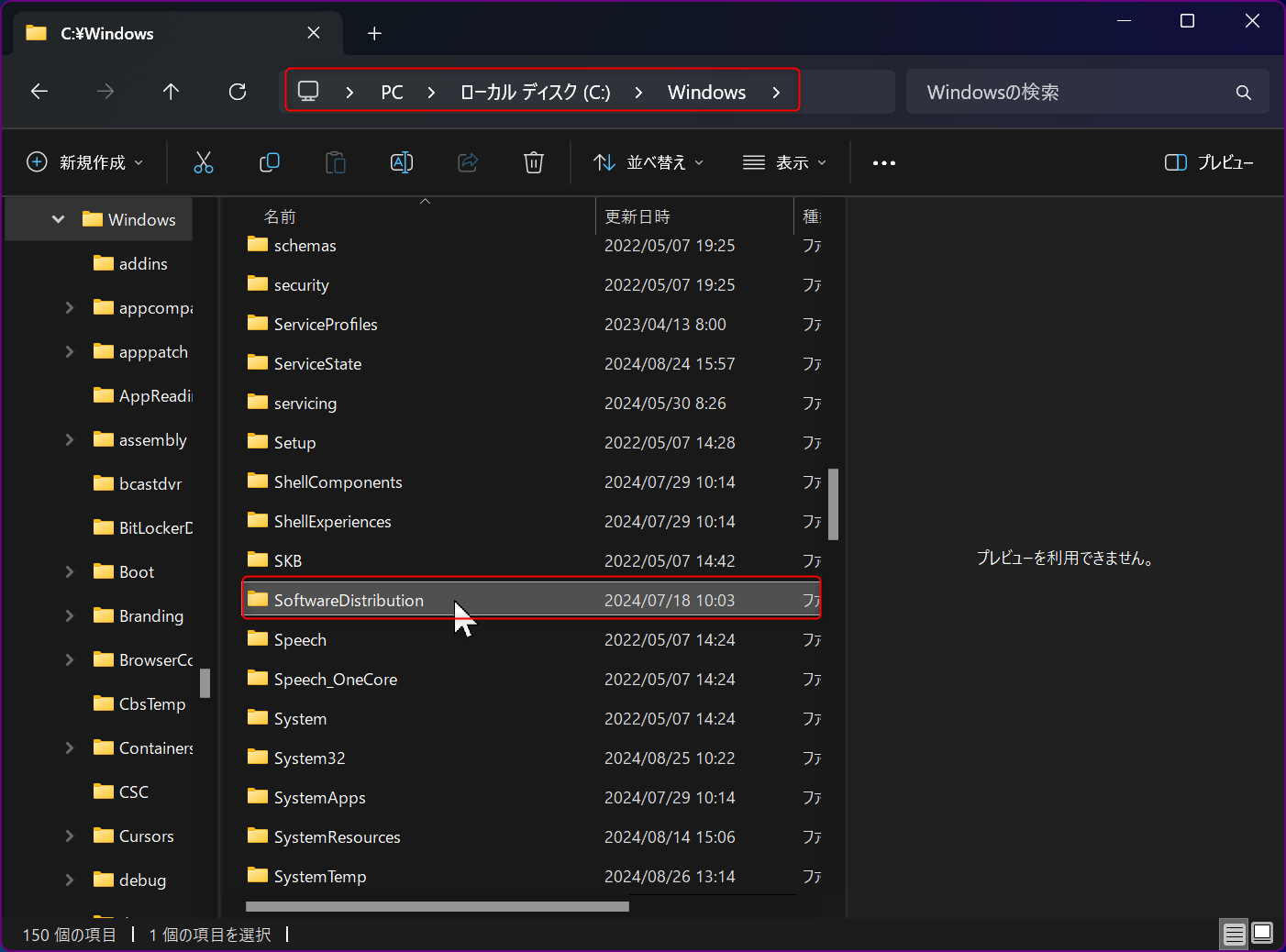Select the SystemTemp folder

532,877
